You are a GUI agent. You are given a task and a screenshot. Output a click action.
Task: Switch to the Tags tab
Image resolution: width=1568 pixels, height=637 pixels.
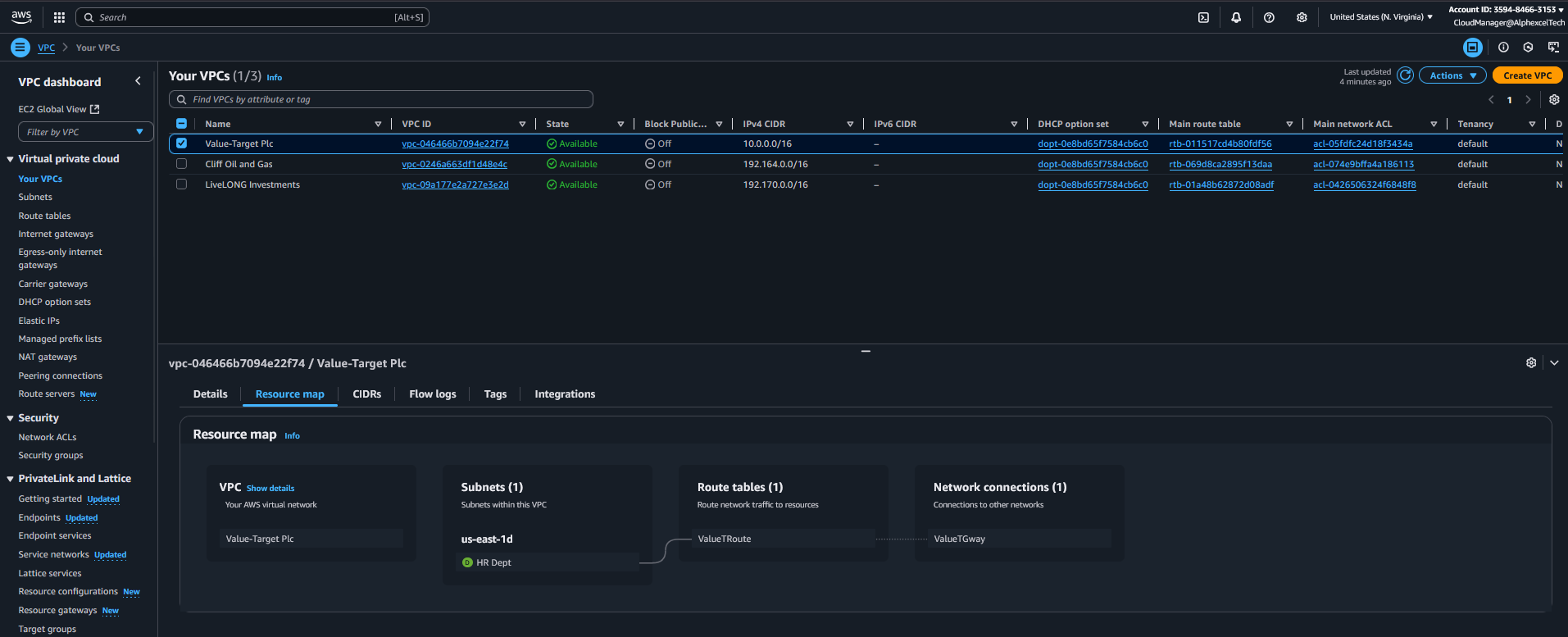[495, 394]
